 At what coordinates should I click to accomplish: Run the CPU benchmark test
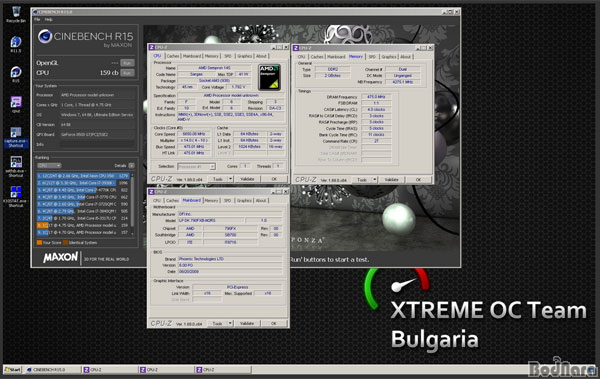(127, 73)
